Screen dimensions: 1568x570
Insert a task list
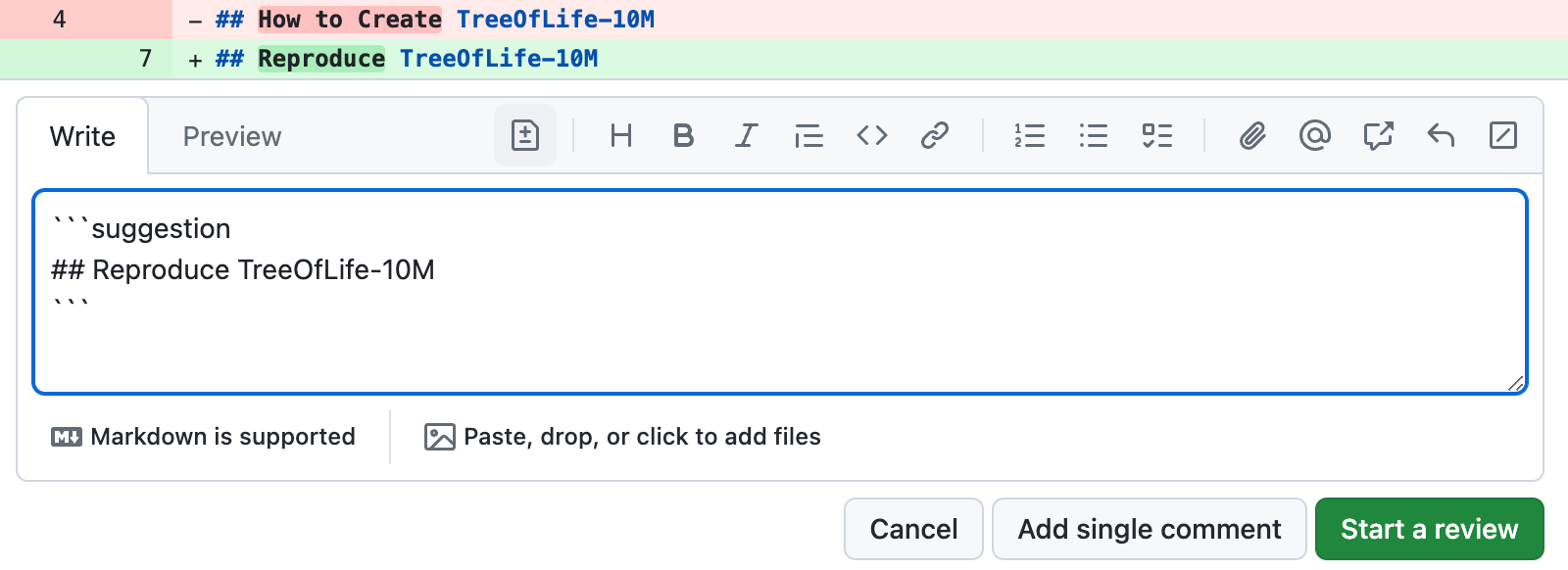pyautogui.click(x=1156, y=135)
